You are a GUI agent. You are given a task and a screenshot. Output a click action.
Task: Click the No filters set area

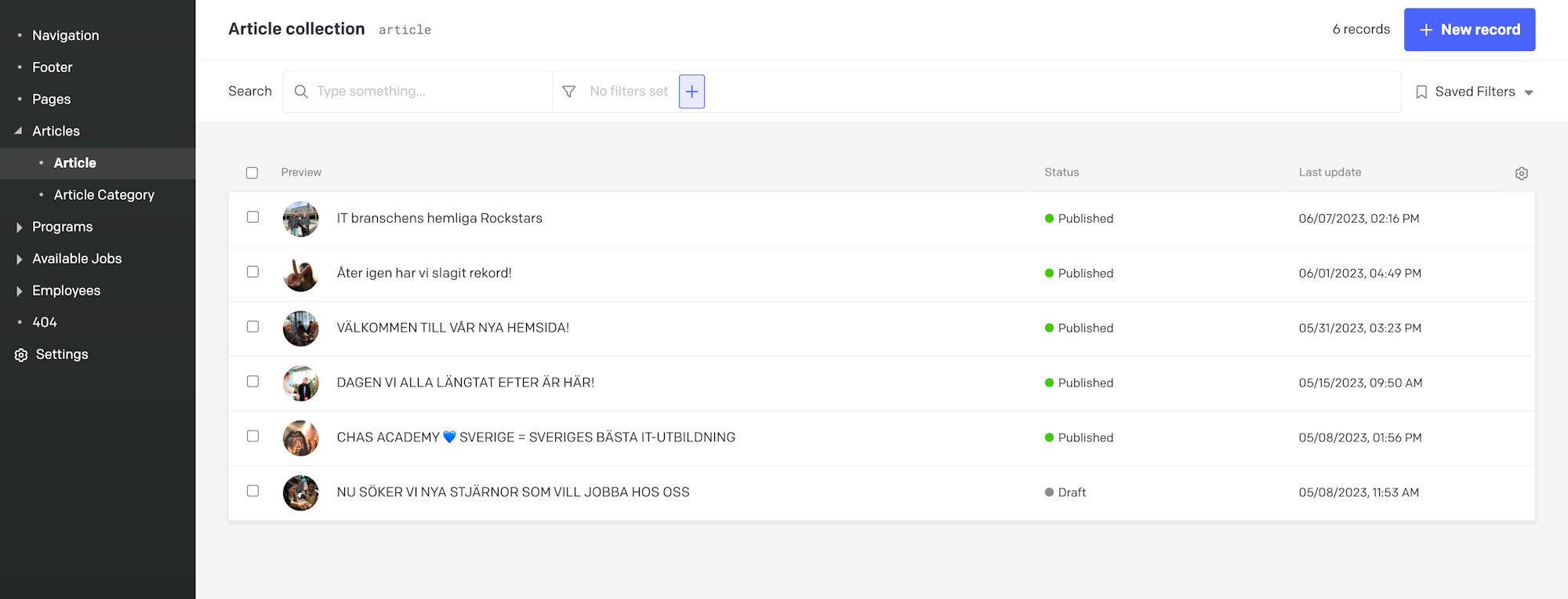coord(629,92)
